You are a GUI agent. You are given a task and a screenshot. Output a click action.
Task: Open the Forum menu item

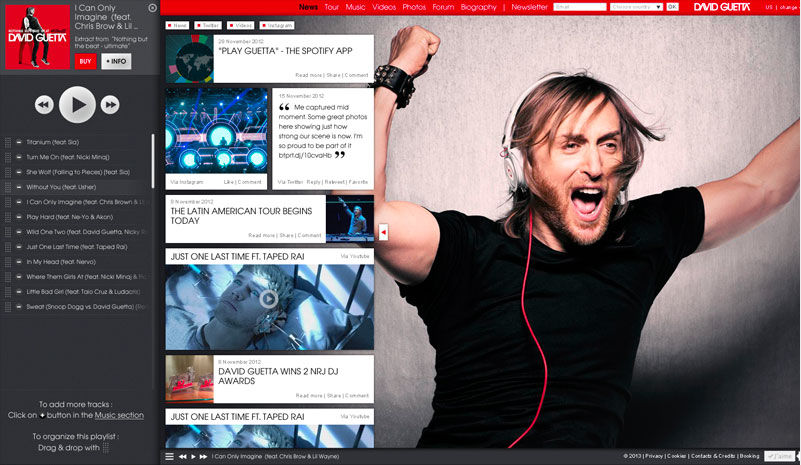tap(443, 7)
